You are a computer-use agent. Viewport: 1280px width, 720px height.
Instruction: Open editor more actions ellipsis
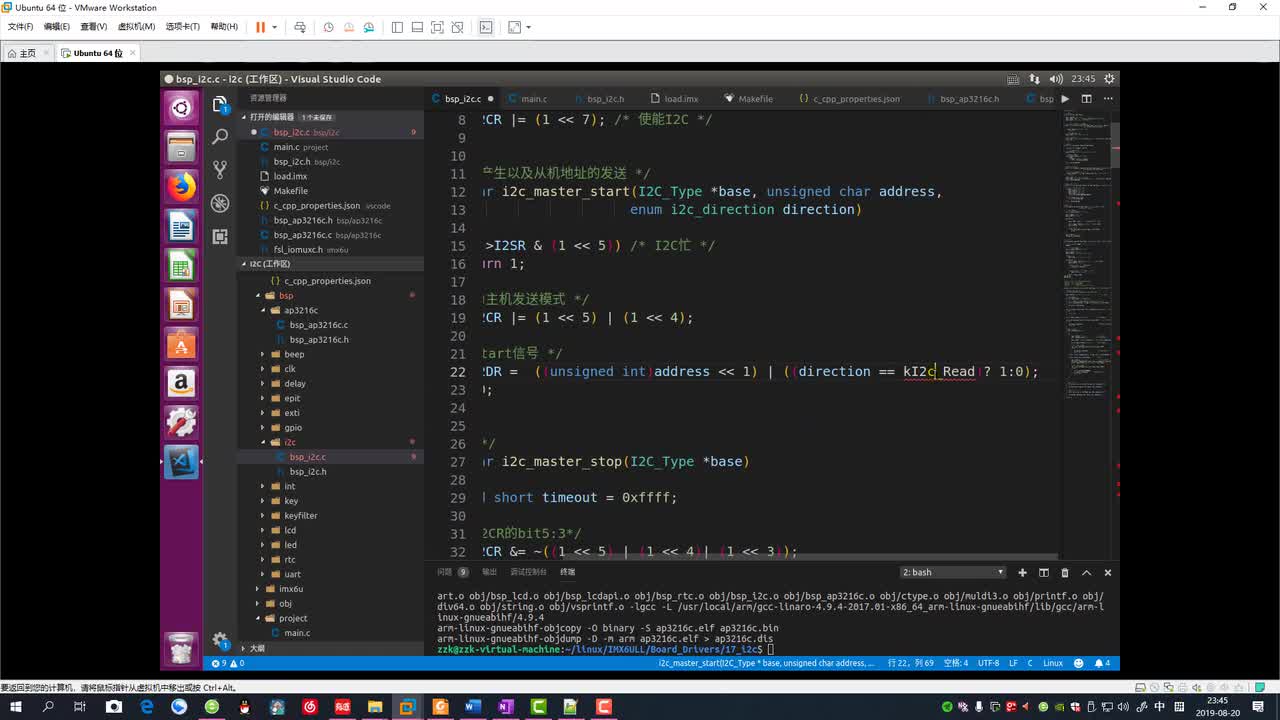pyautogui.click(x=1107, y=99)
